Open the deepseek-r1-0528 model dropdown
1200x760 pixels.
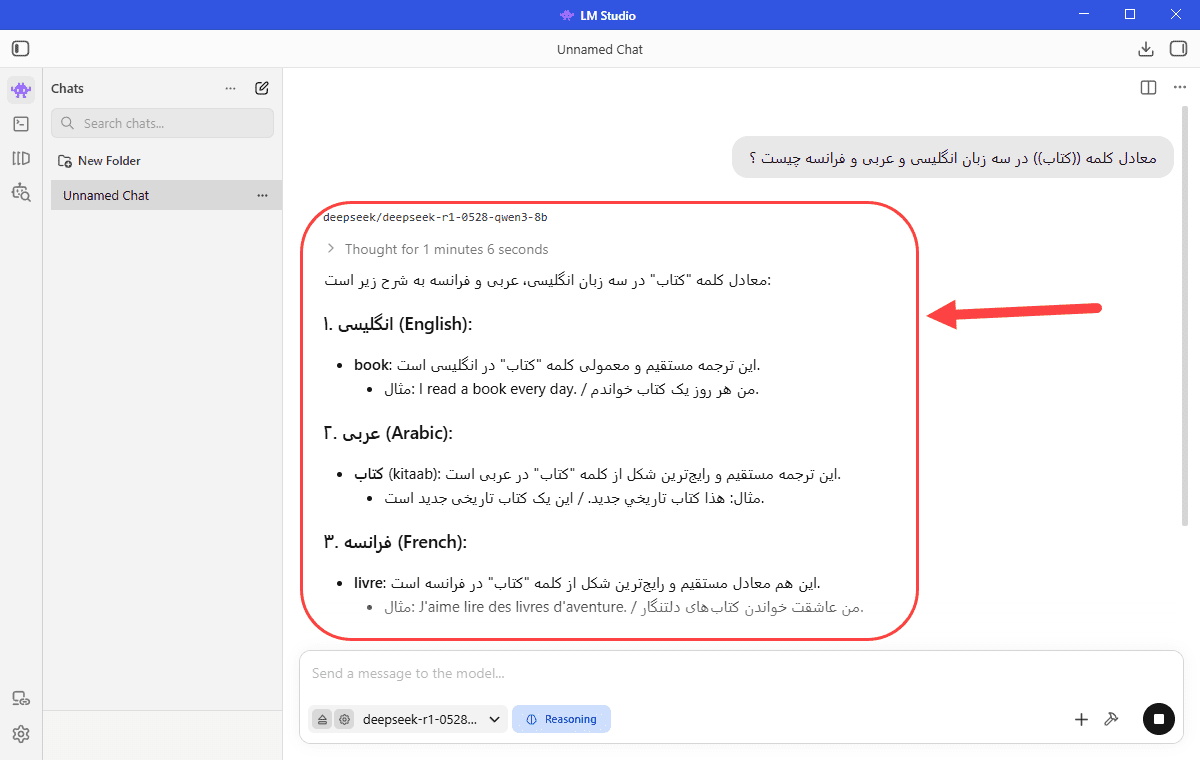click(x=432, y=719)
